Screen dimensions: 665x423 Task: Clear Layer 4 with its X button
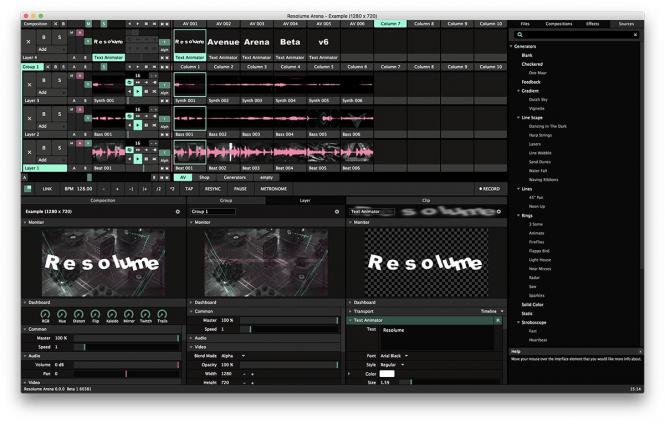28,42
